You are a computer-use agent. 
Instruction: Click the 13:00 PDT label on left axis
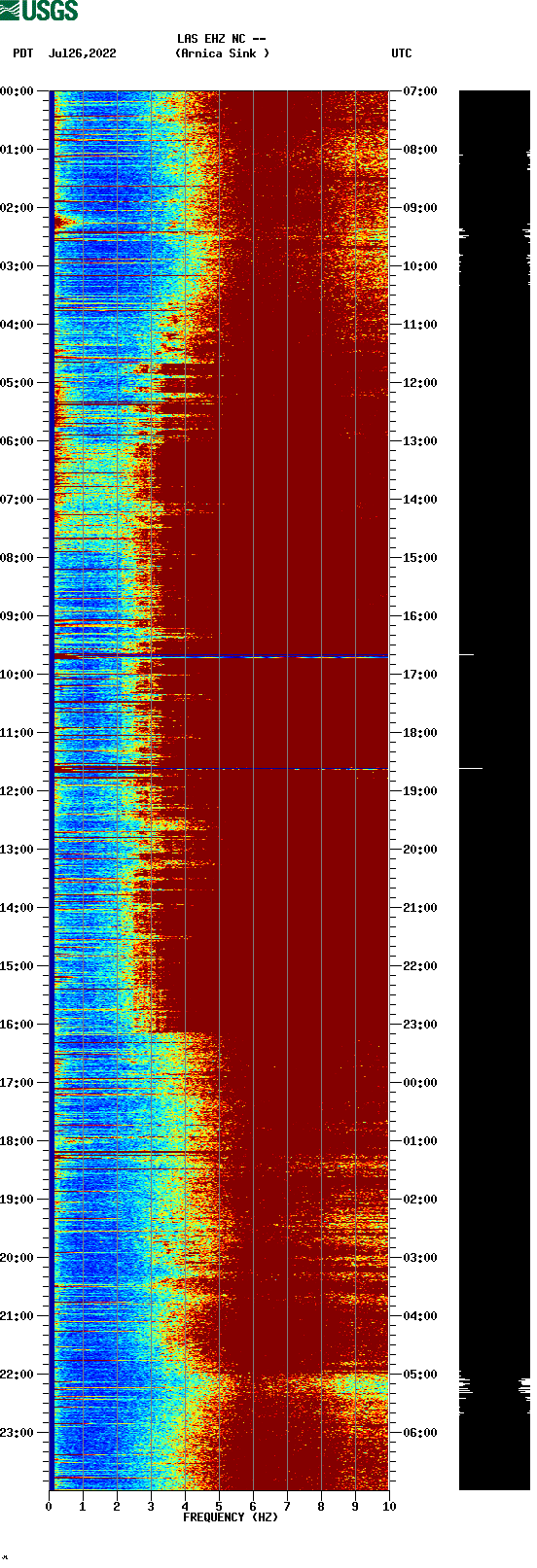18,850
